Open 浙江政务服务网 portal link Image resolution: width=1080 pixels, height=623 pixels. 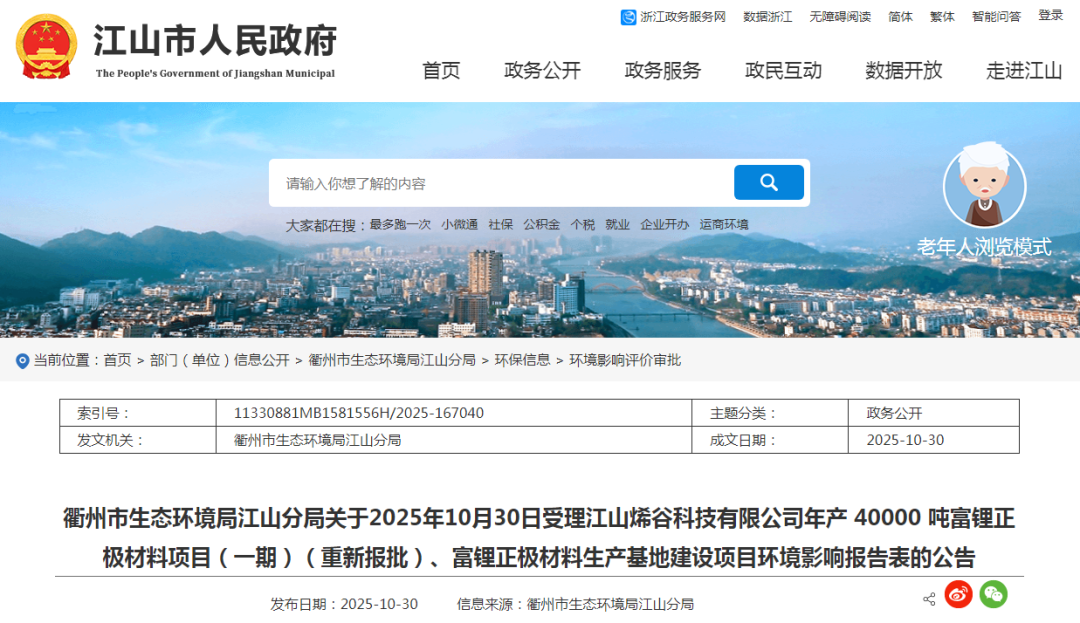(673, 17)
